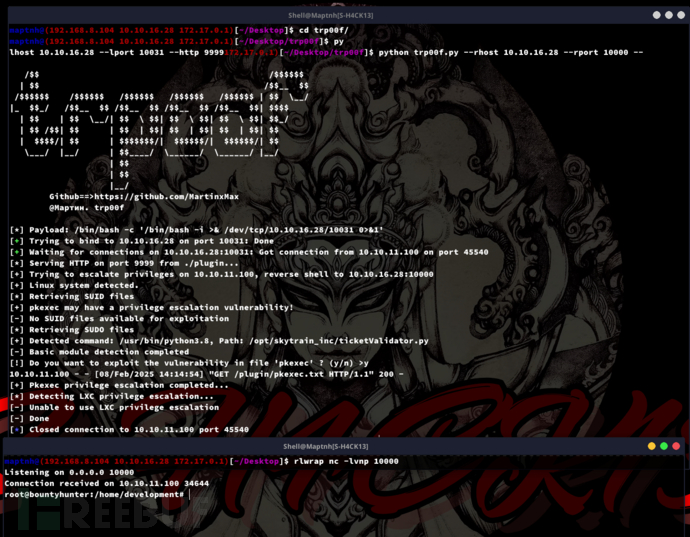
Task: Click the 'rlwrap nc -lvnp 10000' command
Action: coord(346,461)
